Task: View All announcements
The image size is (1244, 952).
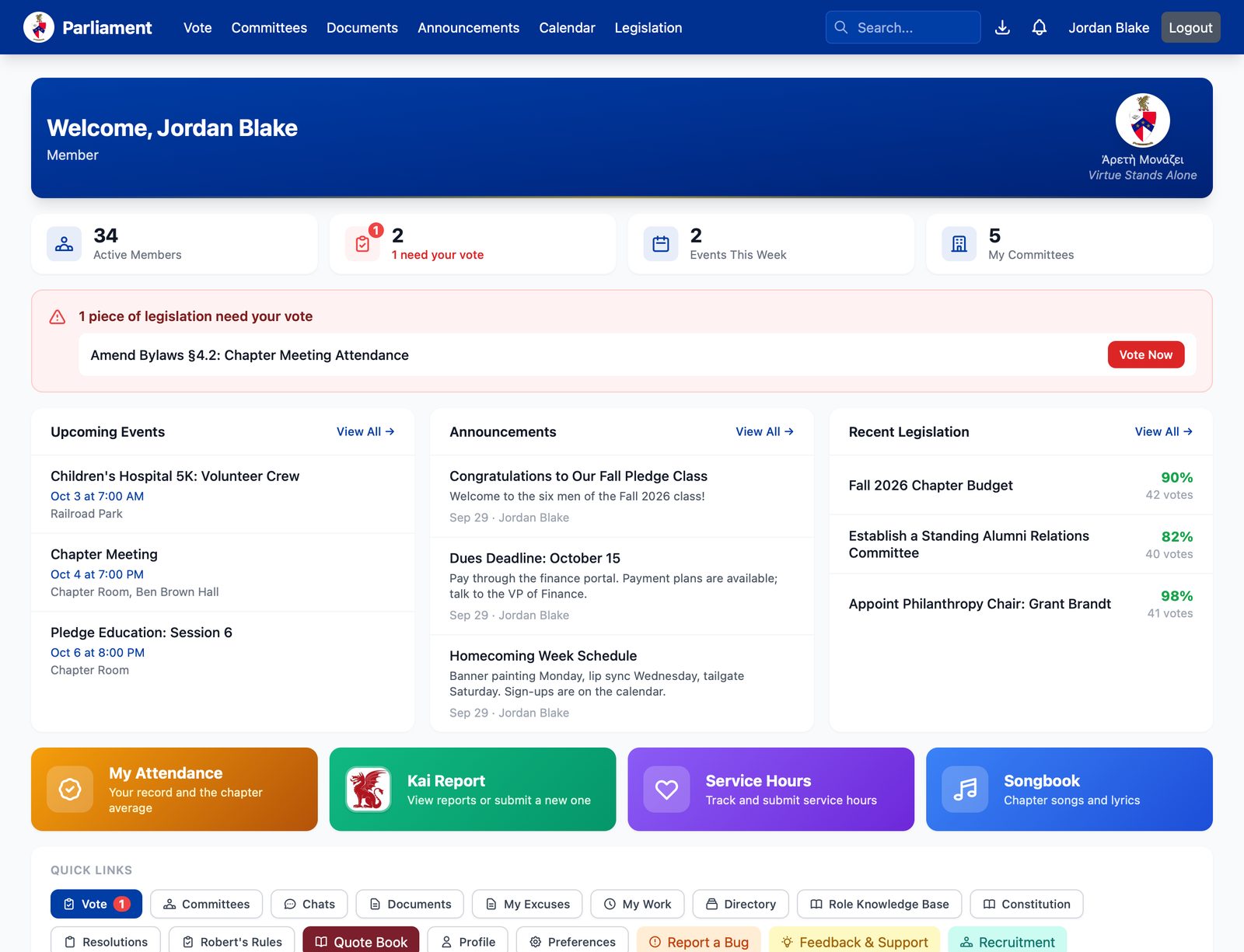Action: 764,431
